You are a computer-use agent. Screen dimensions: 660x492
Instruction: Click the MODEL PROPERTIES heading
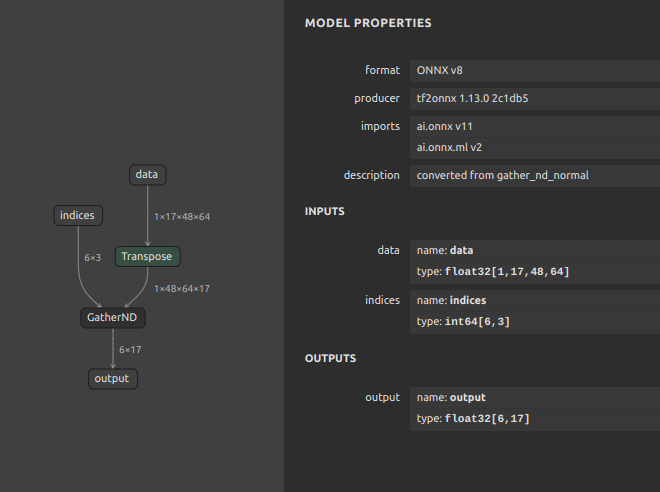(368, 23)
